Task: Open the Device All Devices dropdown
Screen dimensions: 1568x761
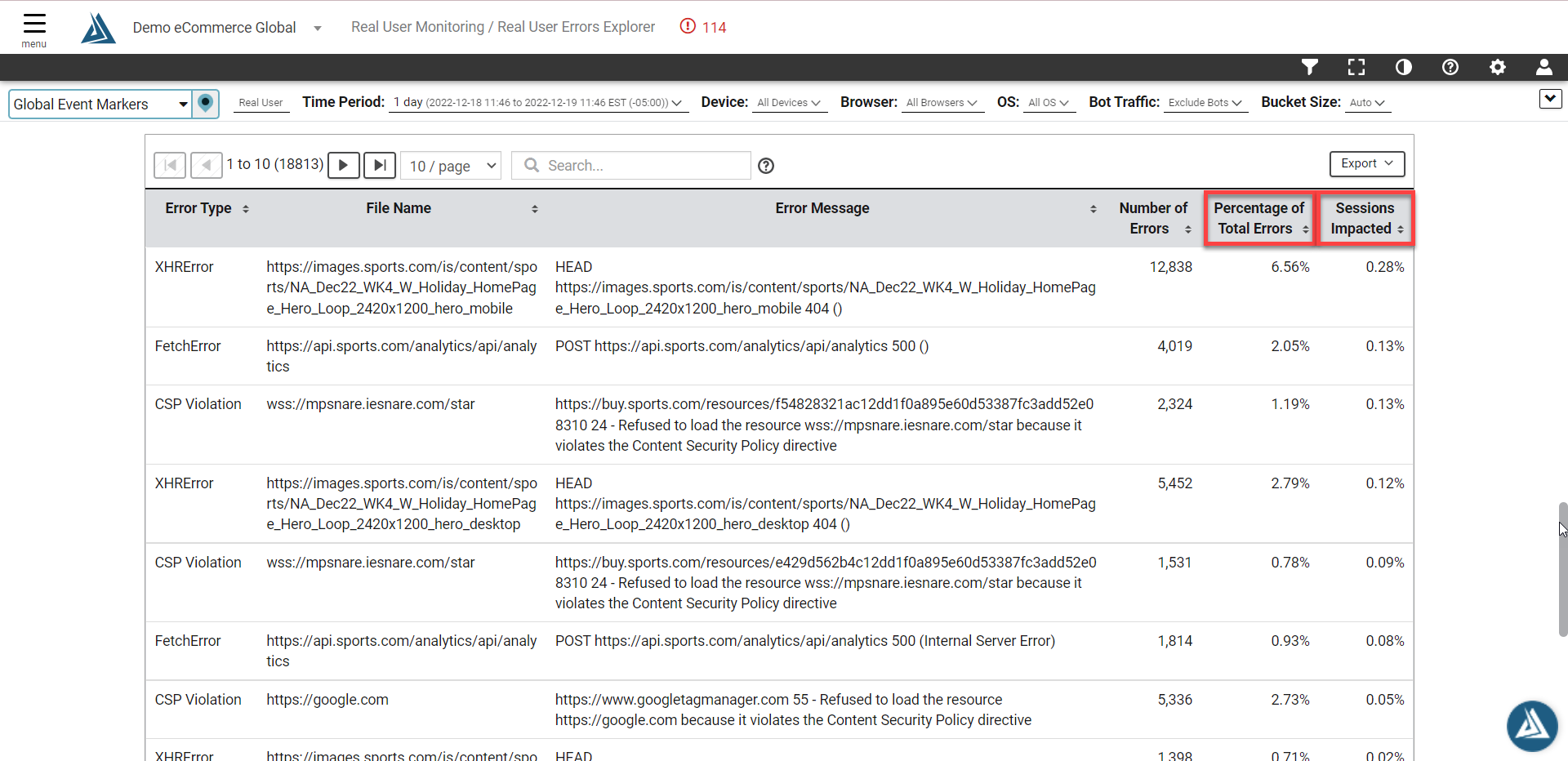Action: [789, 103]
